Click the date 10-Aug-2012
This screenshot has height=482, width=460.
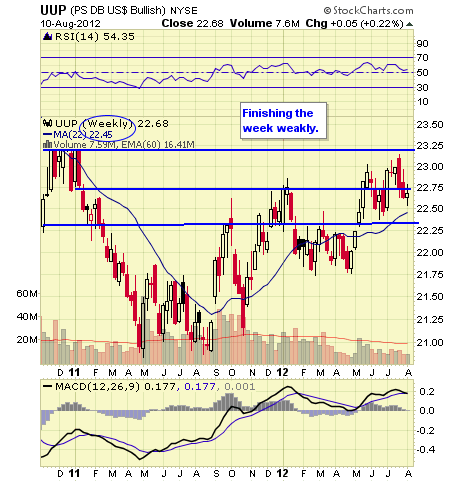pyautogui.click(x=70, y=24)
